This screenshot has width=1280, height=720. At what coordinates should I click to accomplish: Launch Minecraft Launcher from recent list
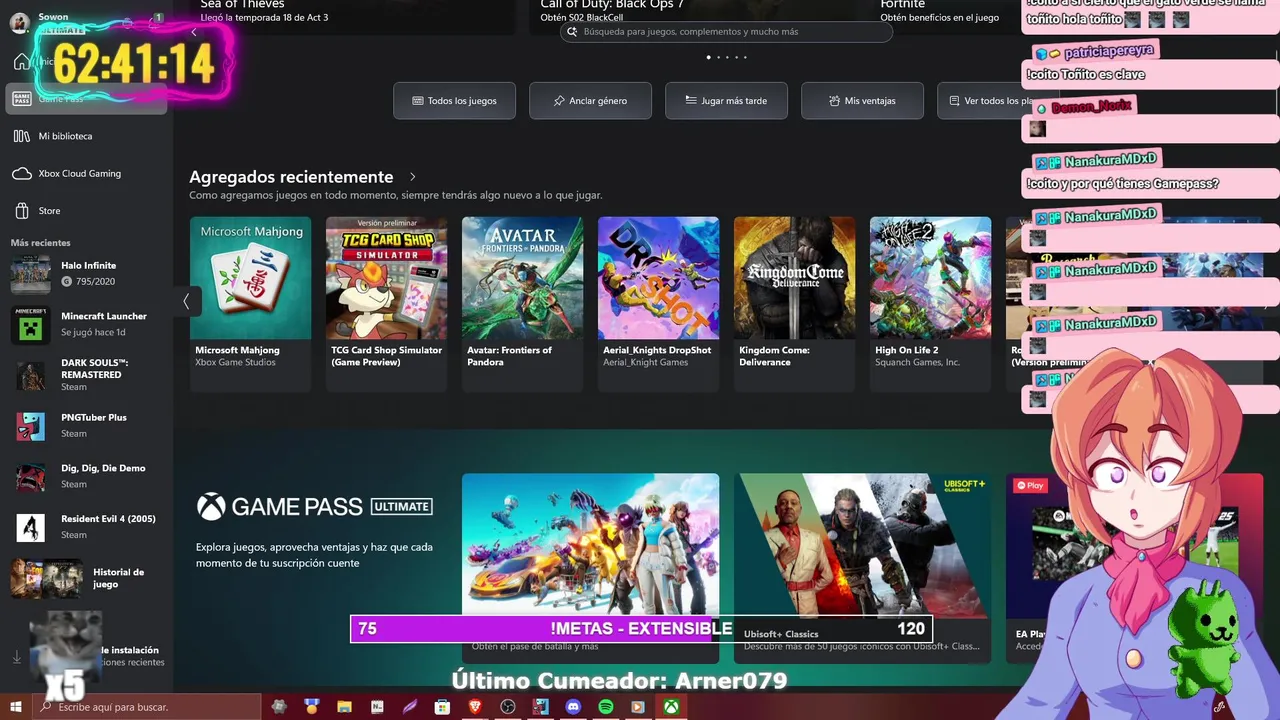(x=88, y=324)
